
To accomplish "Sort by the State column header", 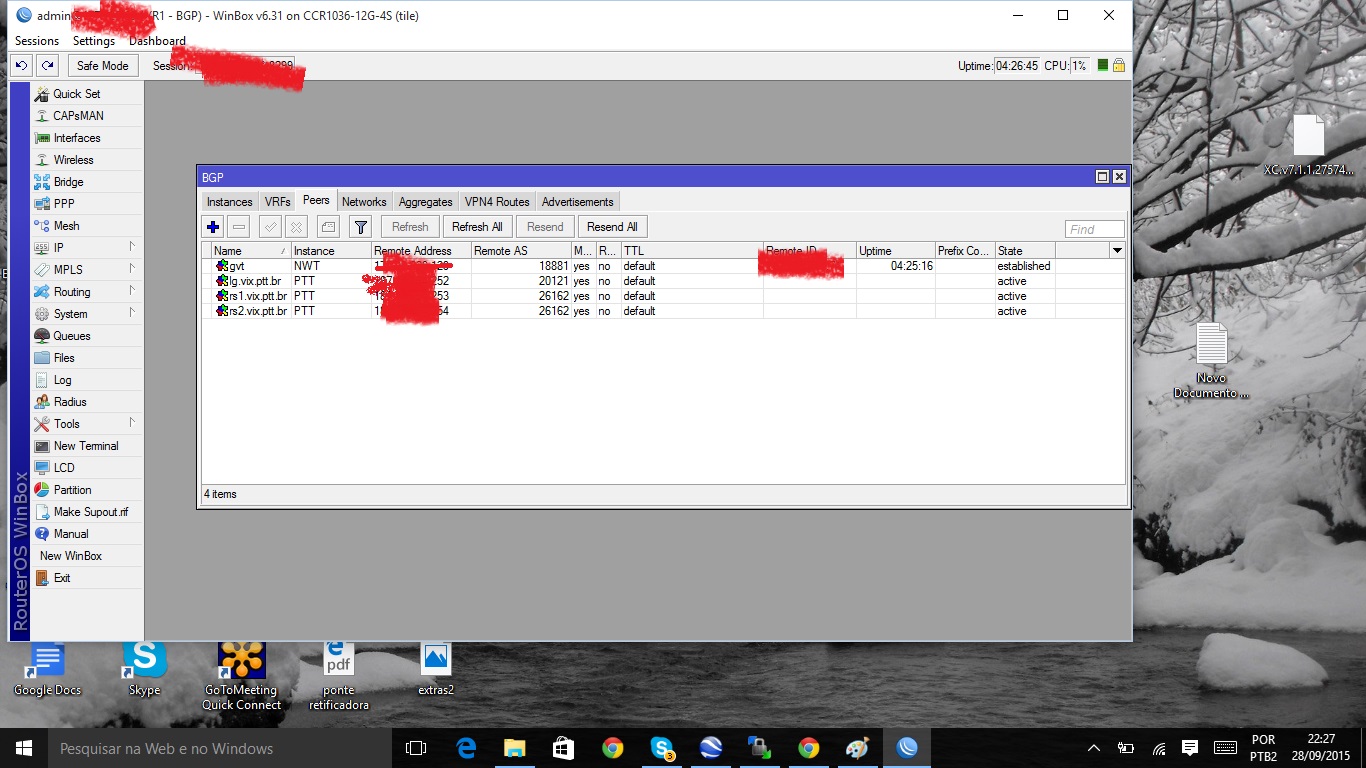I will 1025,251.
